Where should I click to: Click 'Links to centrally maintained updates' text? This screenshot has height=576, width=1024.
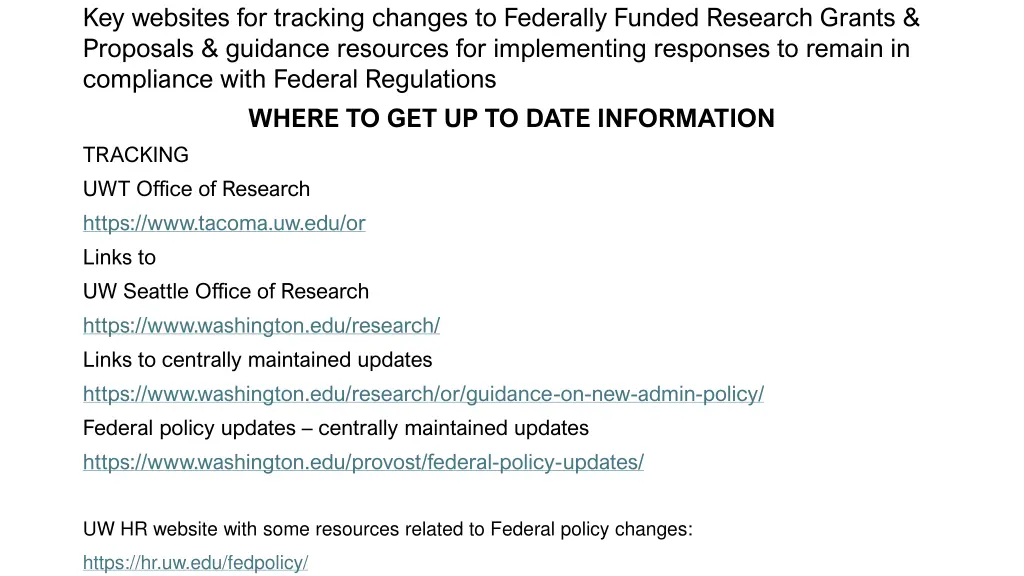[257, 359]
